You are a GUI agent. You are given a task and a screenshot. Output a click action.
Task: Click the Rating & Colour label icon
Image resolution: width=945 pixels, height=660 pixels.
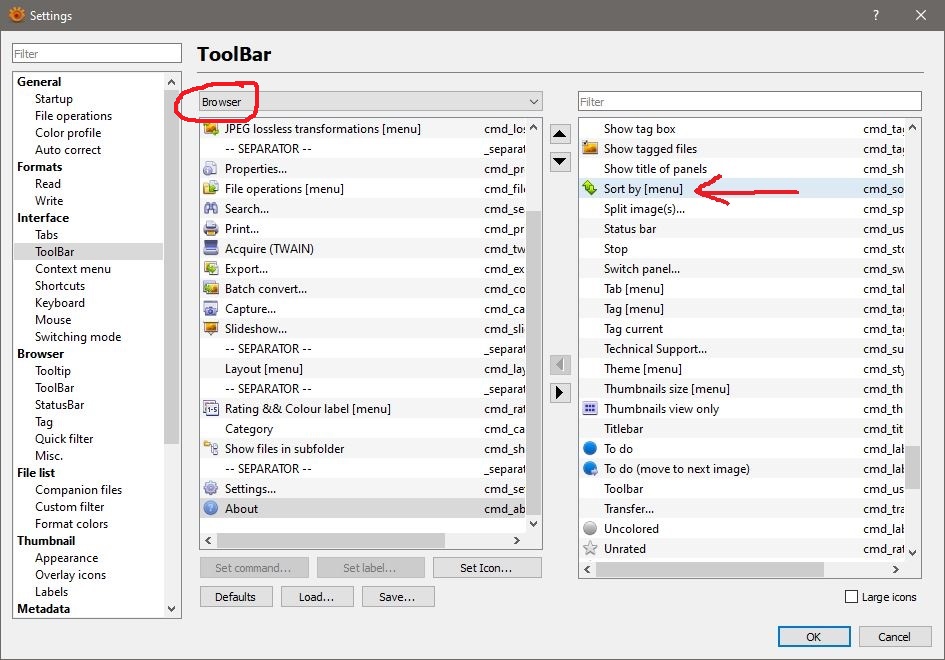210,409
